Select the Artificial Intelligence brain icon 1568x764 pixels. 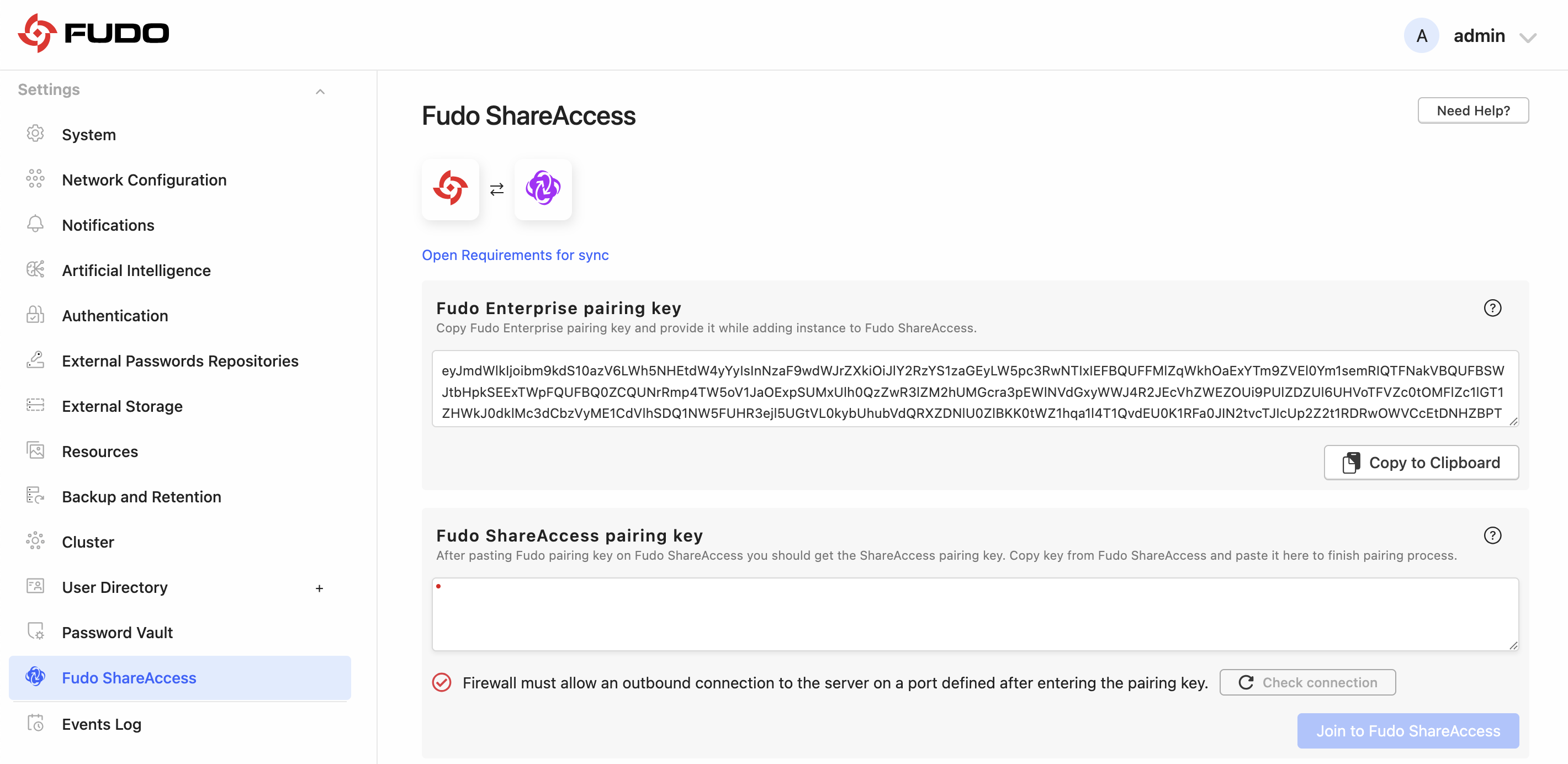point(35,270)
